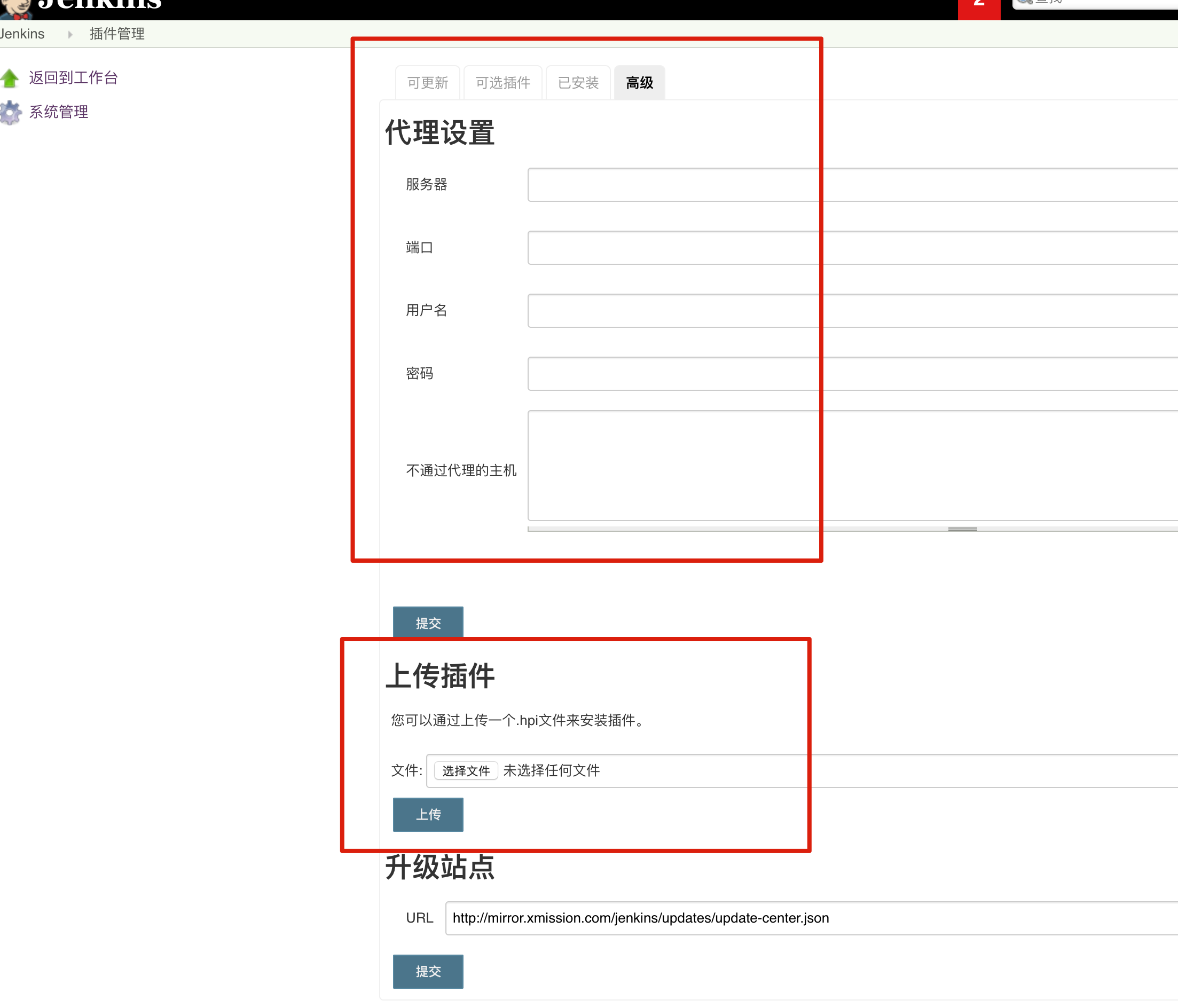Open the 返回到工作台 link
This screenshot has width=1178, height=1008.
pos(73,77)
